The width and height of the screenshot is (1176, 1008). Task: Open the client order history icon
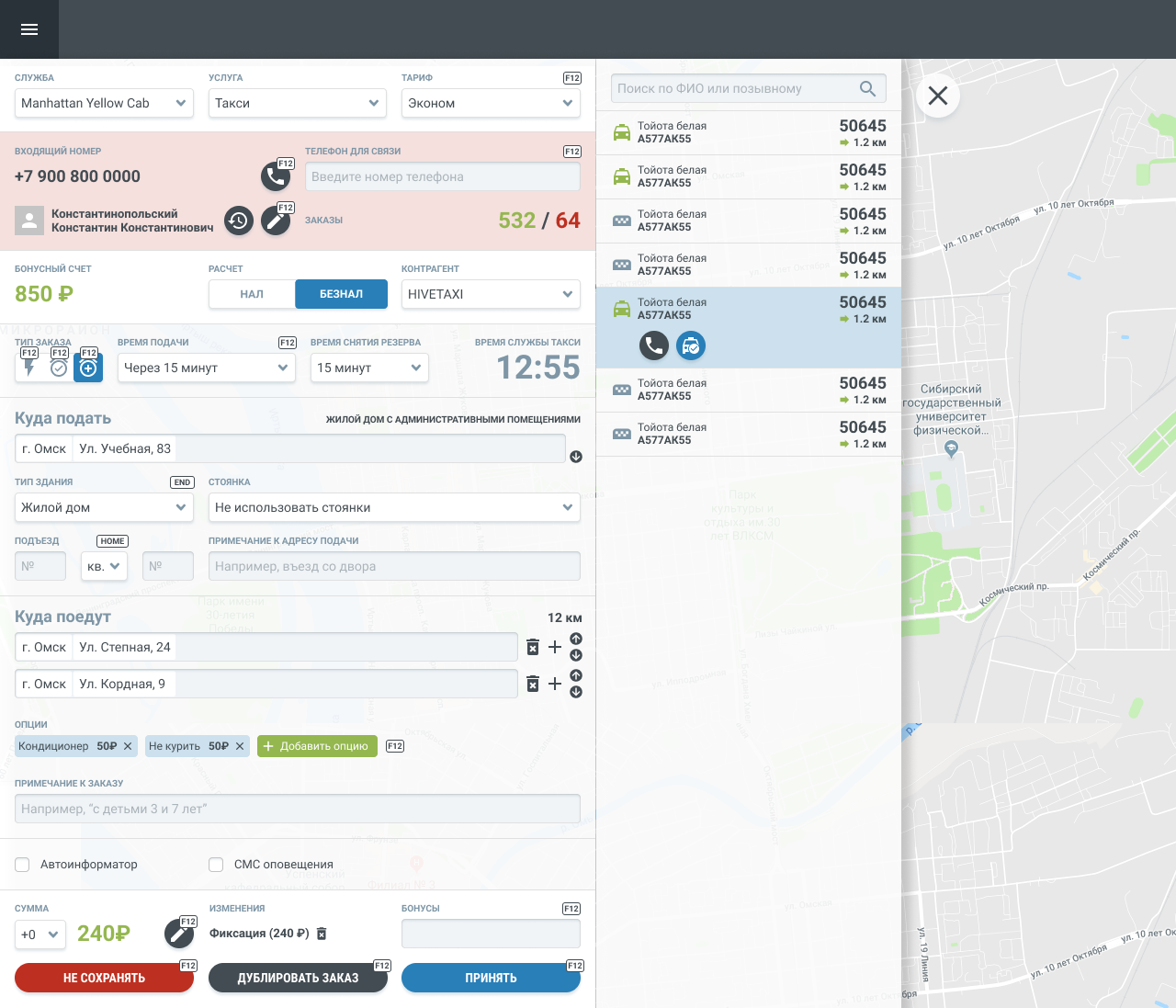point(239,221)
